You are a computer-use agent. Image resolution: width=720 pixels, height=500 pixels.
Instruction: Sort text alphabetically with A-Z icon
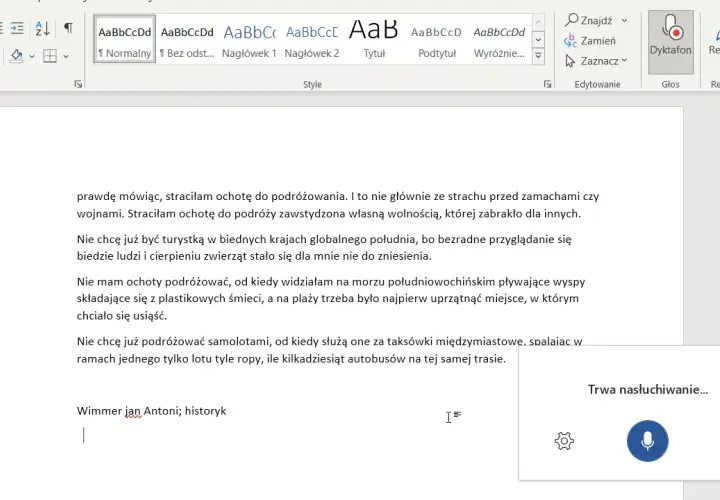pyautogui.click(x=43, y=28)
